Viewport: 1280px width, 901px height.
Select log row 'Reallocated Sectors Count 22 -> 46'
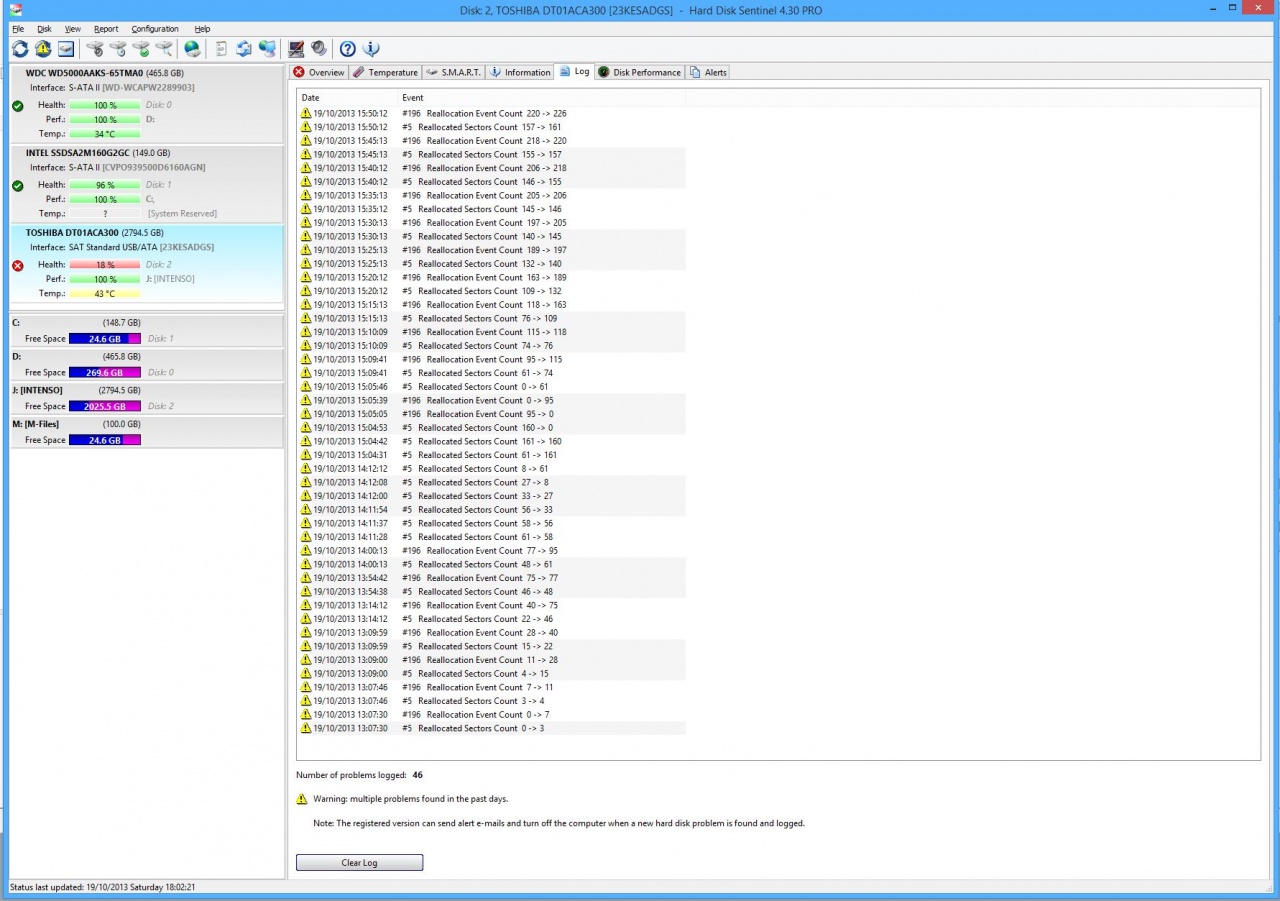(492, 619)
